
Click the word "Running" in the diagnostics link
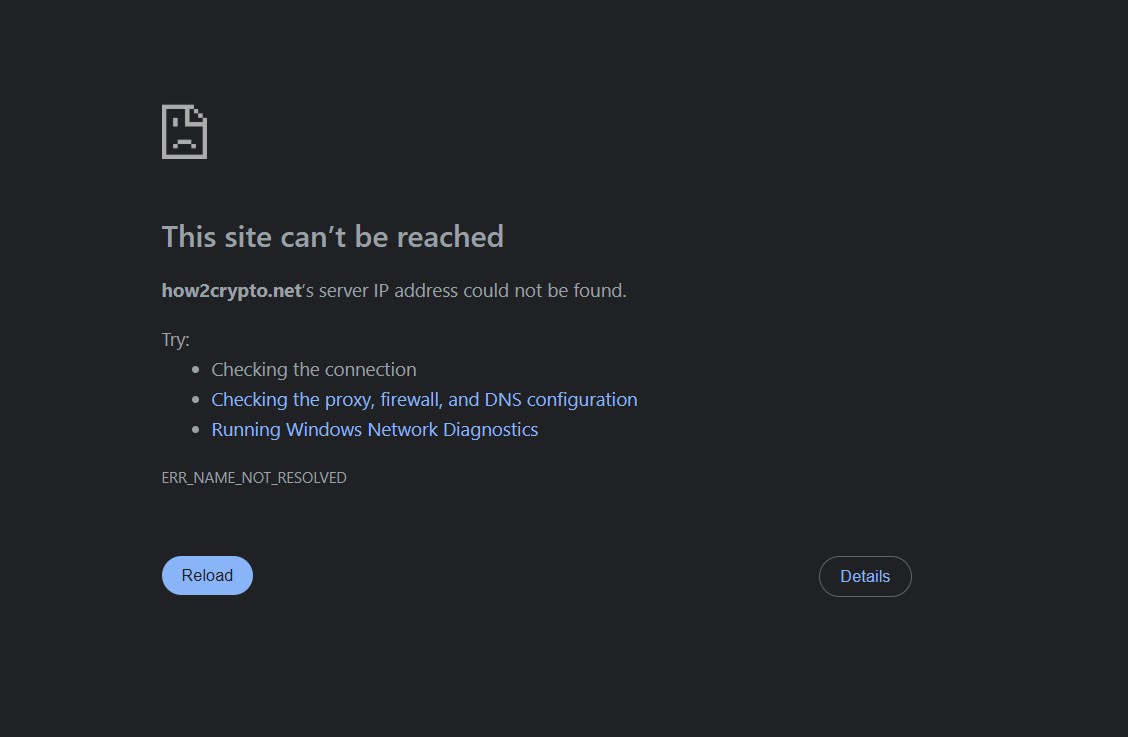click(x=246, y=430)
